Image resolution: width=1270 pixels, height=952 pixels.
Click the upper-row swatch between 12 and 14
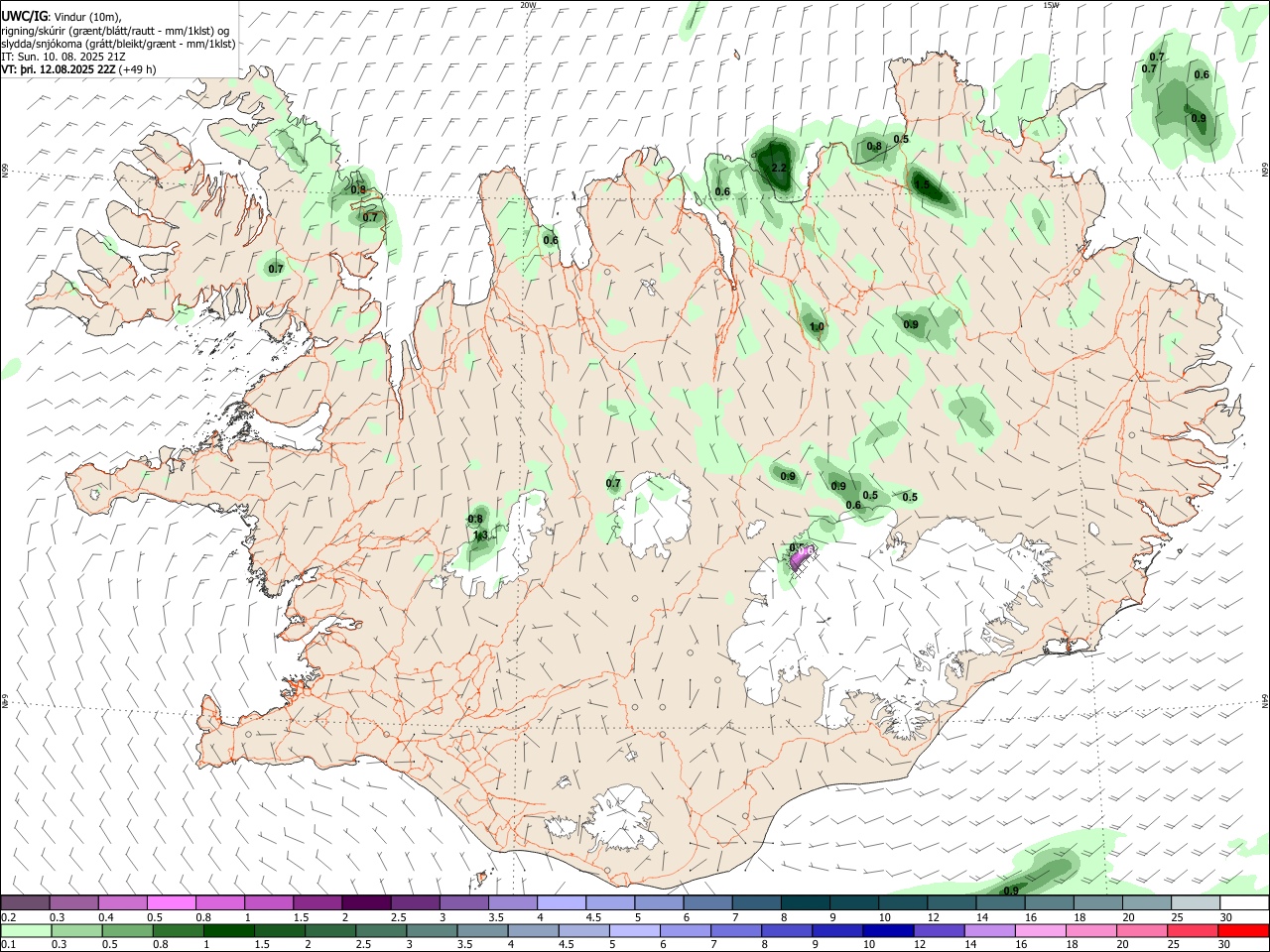click(x=952, y=902)
